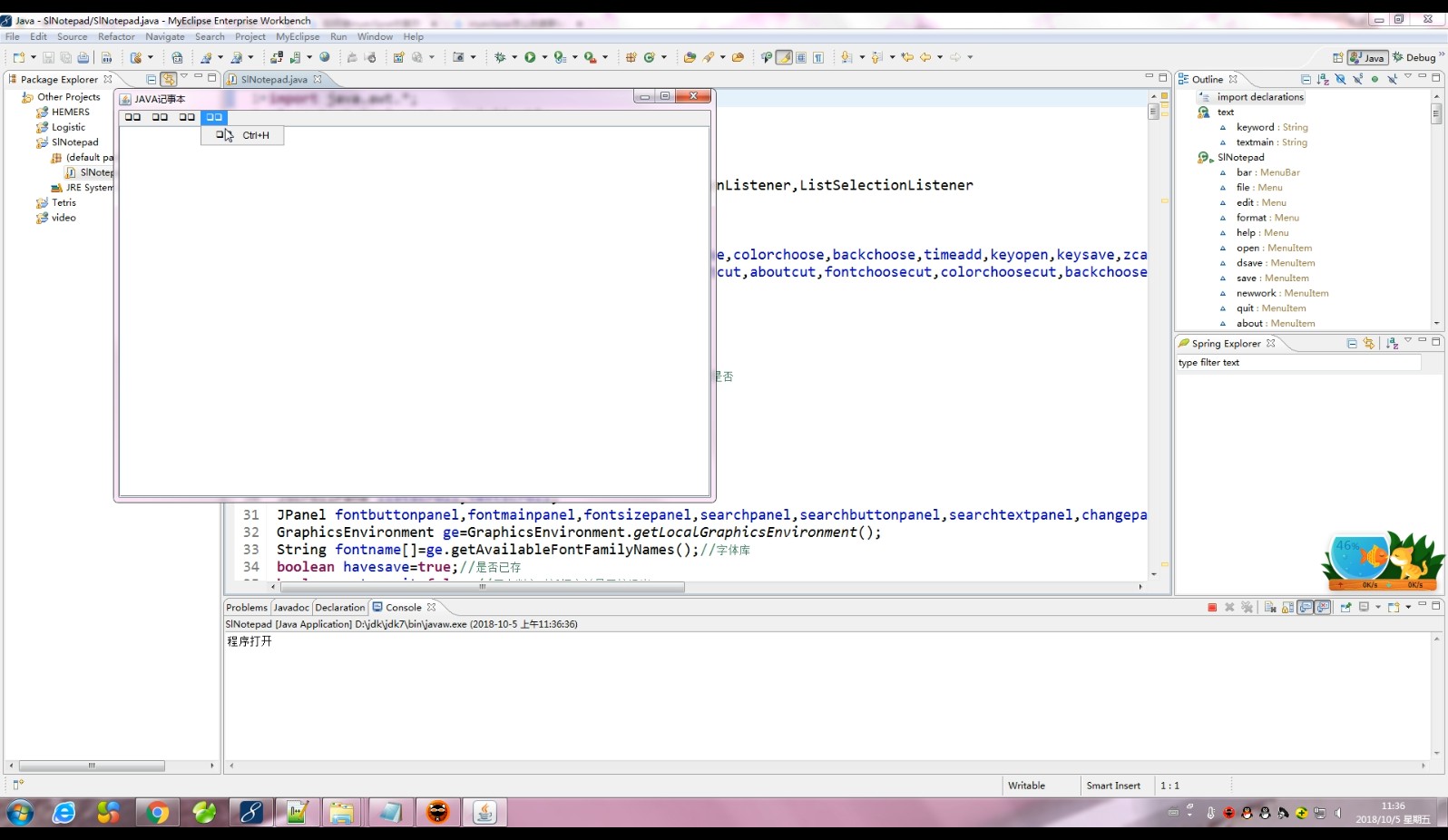The width and height of the screenshot is (1448, 840).
Task: Switch to the Problems tab
Action: pos(247,607)
